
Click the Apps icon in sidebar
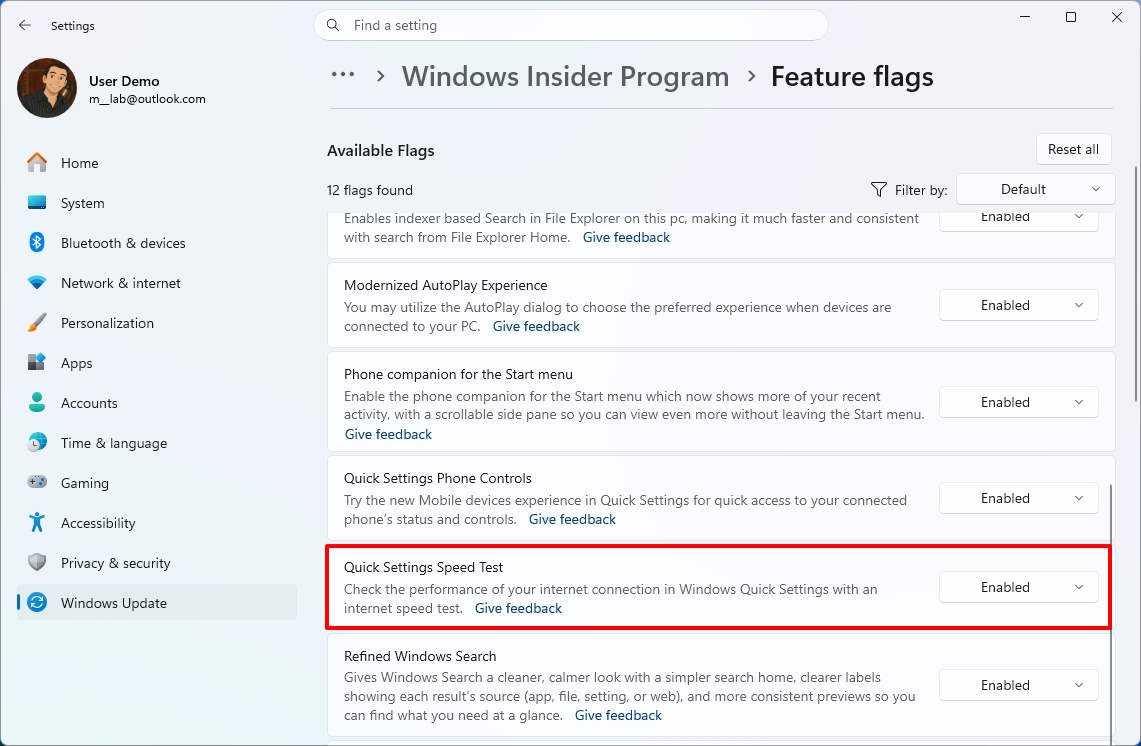click(37, 362)
